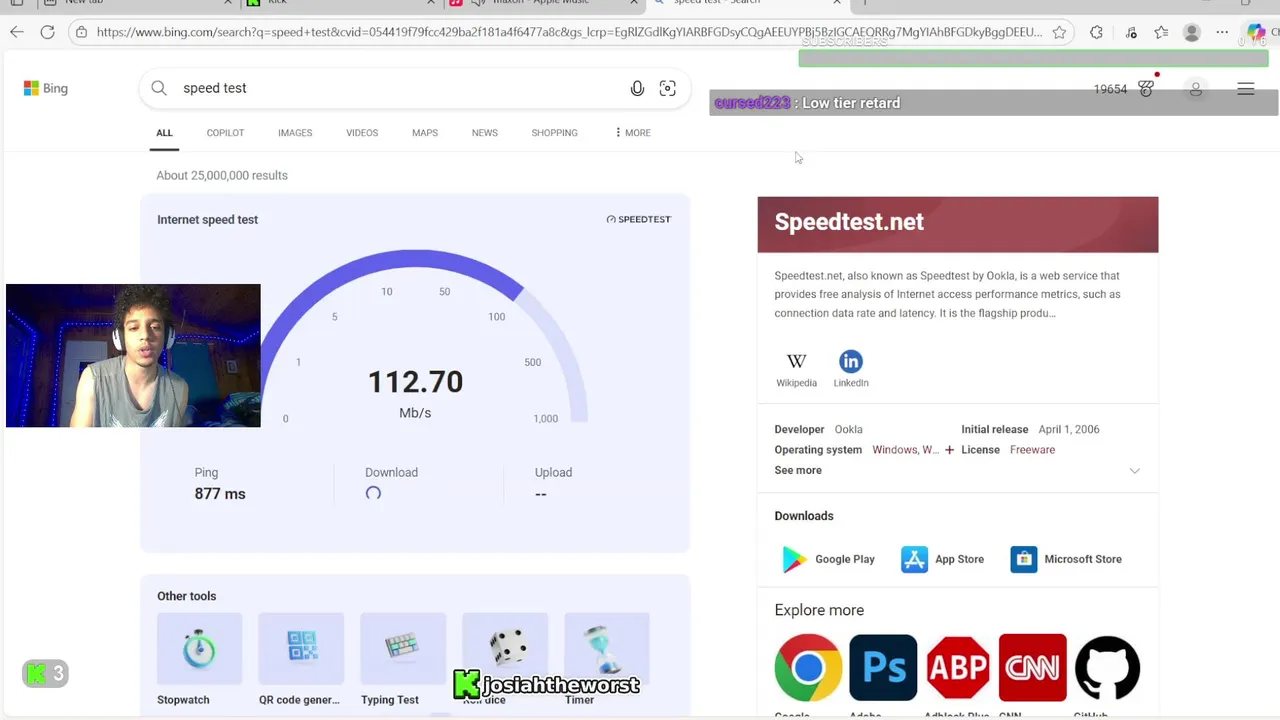
Task: Add this page to favorites with the star icon
Action: [x=1059, y=32]
